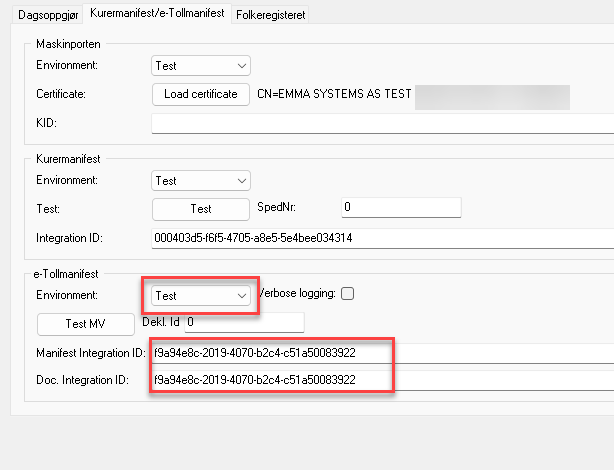Click the Dekl. Id input field

coord(243,323)
